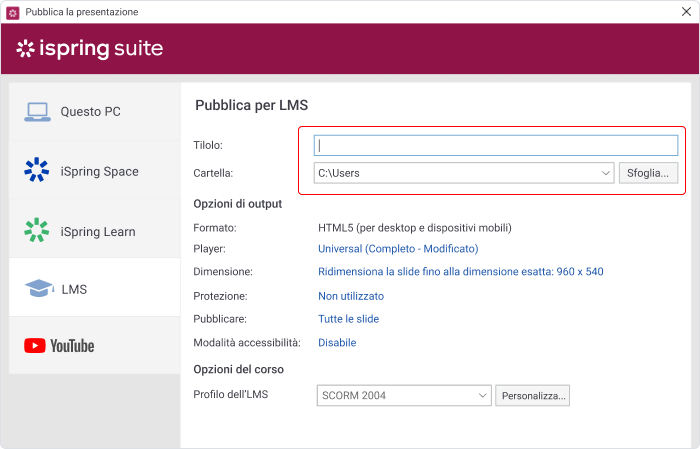Click the Pubblica per LMS heading
The height and width of the screenshot is (449, 700).
(251, 105)
